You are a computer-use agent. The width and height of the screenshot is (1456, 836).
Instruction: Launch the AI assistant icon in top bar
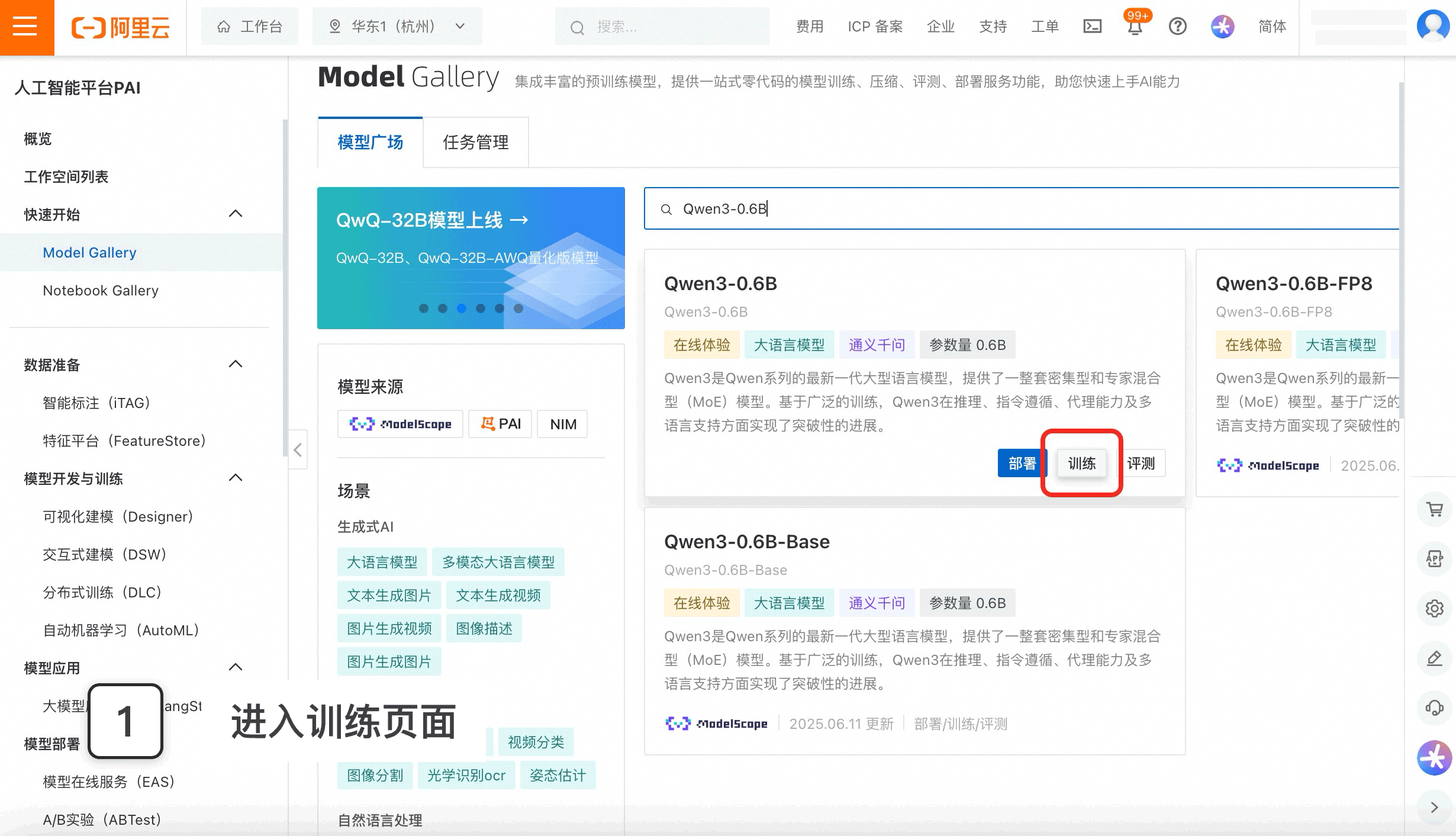coord(1222,27)
